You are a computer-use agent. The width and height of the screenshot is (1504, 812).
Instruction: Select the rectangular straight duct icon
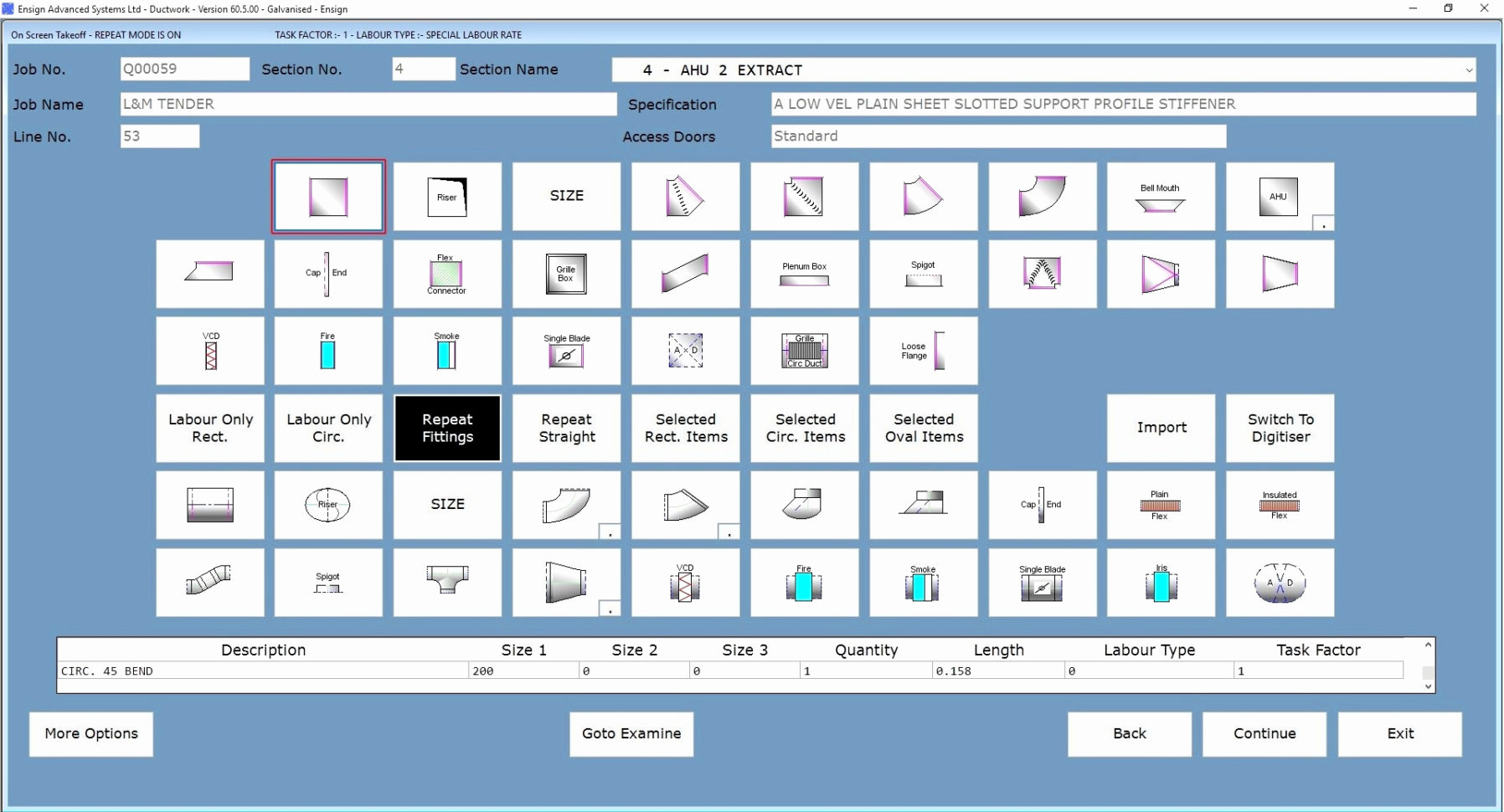(x=328, y=197)
